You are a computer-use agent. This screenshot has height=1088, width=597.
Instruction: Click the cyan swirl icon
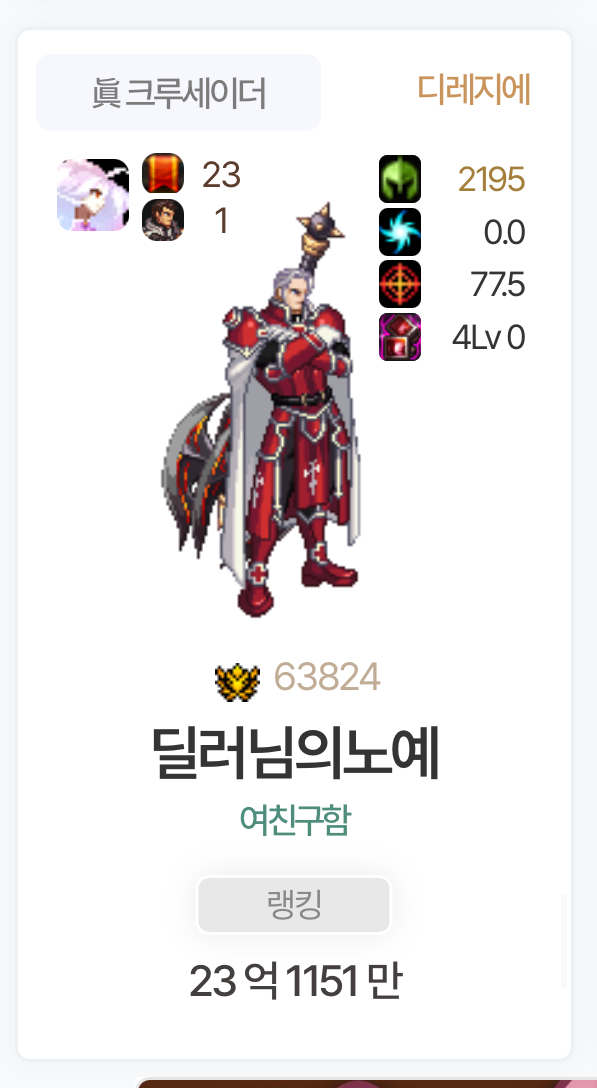click(x=400, y=232)
